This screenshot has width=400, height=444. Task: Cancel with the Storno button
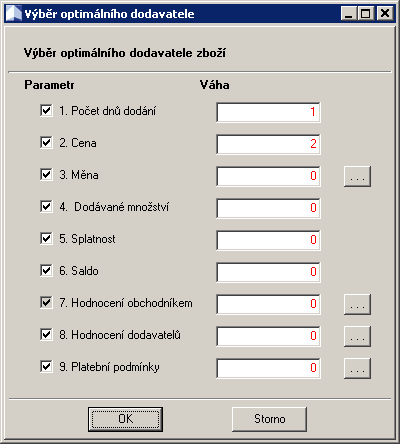click(269, 419)
